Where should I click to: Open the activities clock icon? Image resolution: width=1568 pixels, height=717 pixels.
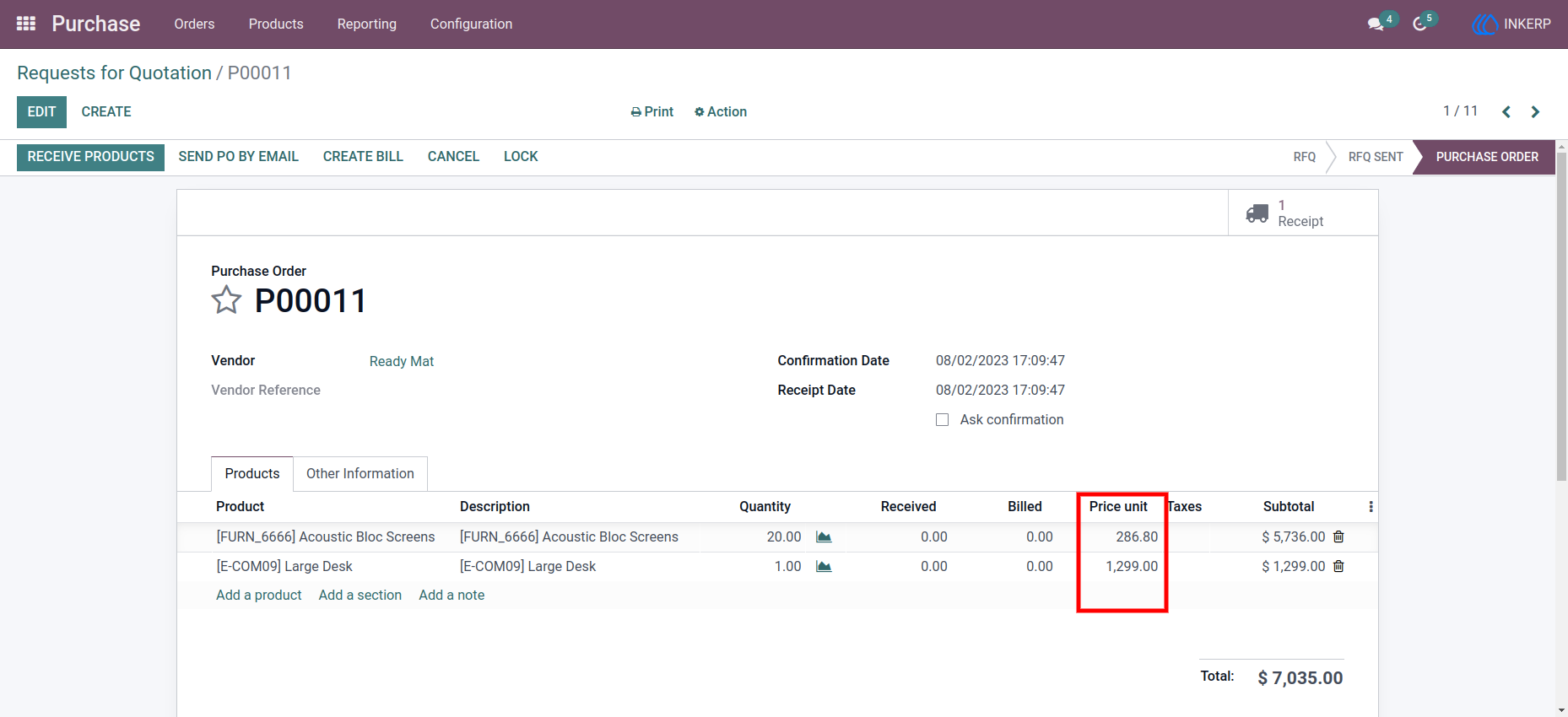click(1420, 24)
